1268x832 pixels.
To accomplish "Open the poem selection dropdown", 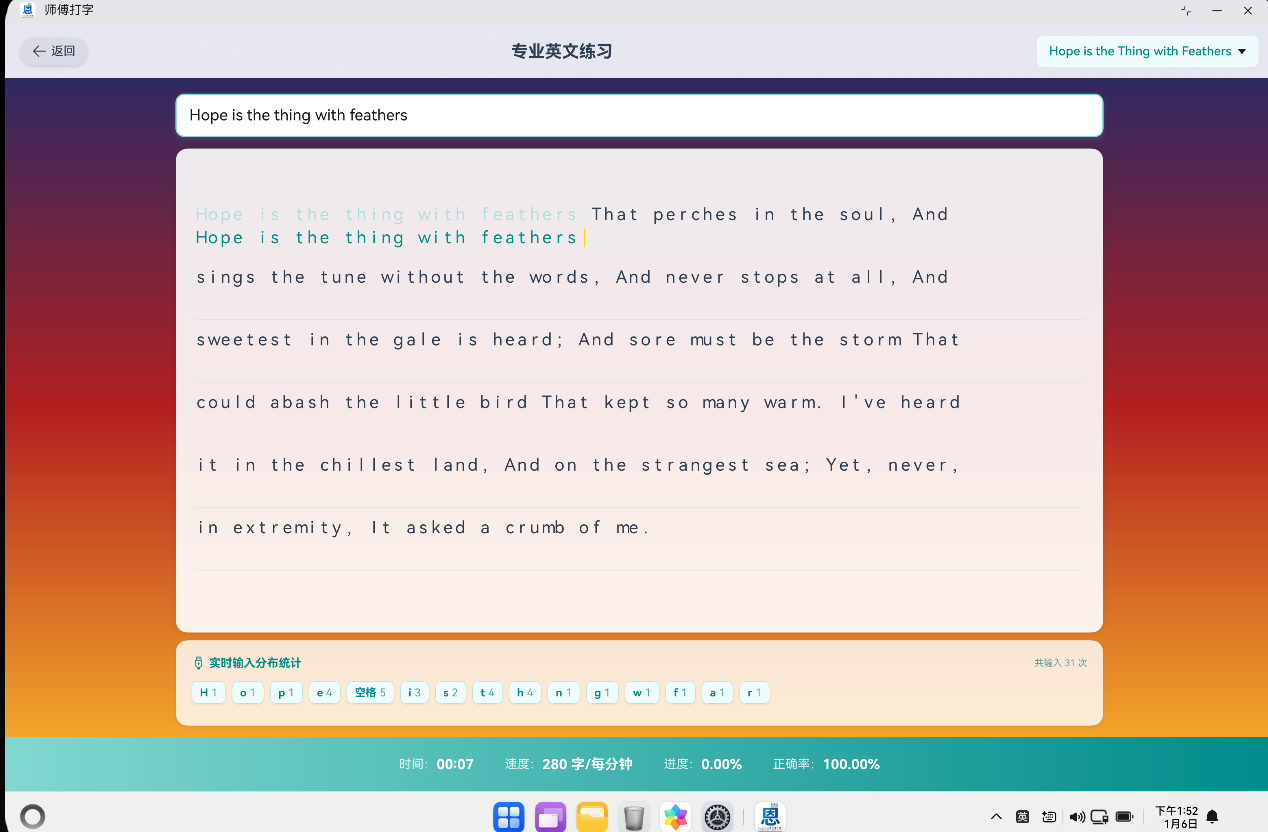I will pos(1147,51).
